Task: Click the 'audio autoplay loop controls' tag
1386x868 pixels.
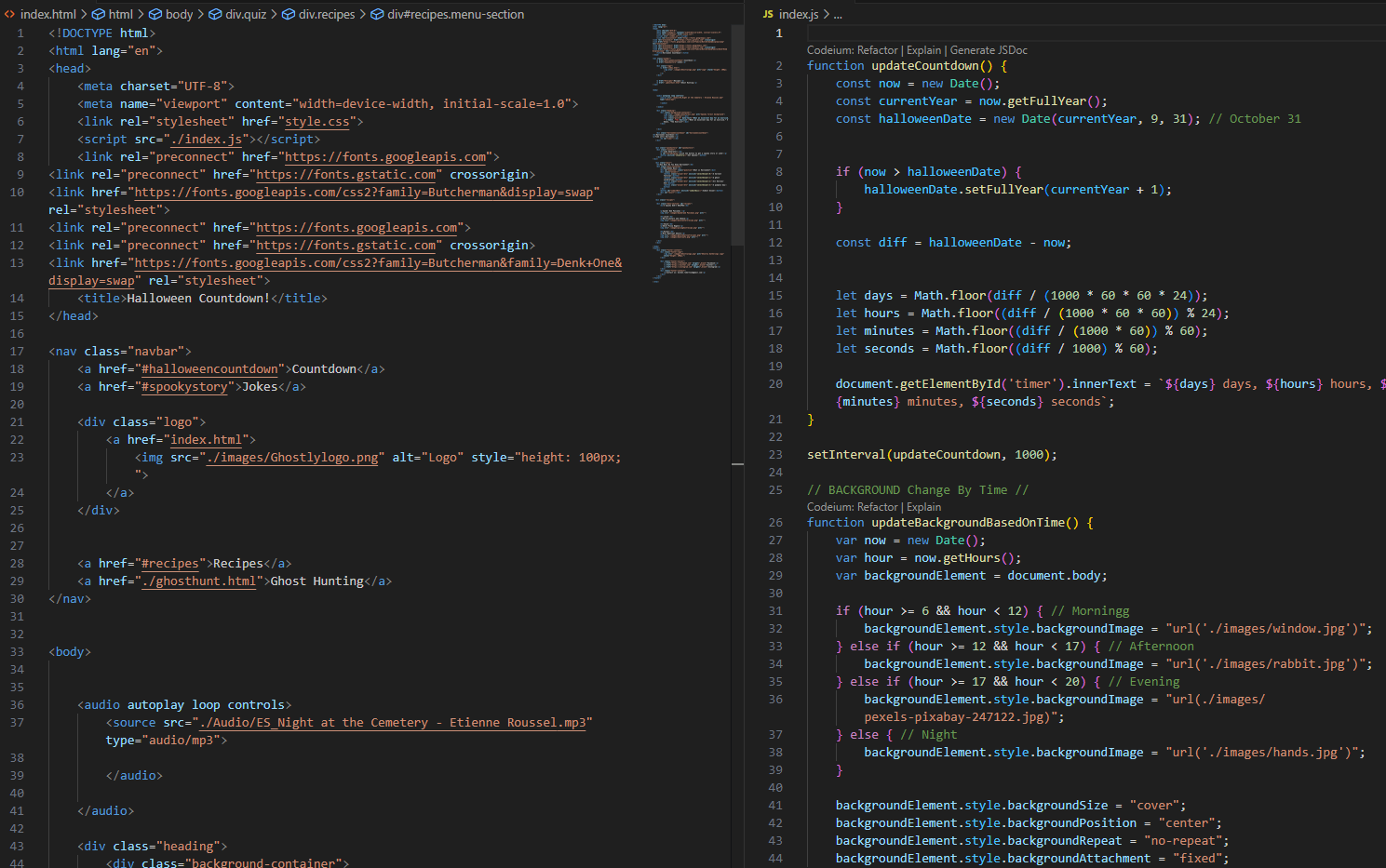Action: click(184, 705)
